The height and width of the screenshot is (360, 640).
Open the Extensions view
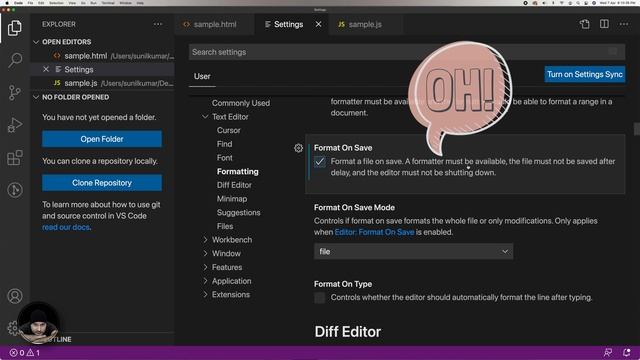15,158
